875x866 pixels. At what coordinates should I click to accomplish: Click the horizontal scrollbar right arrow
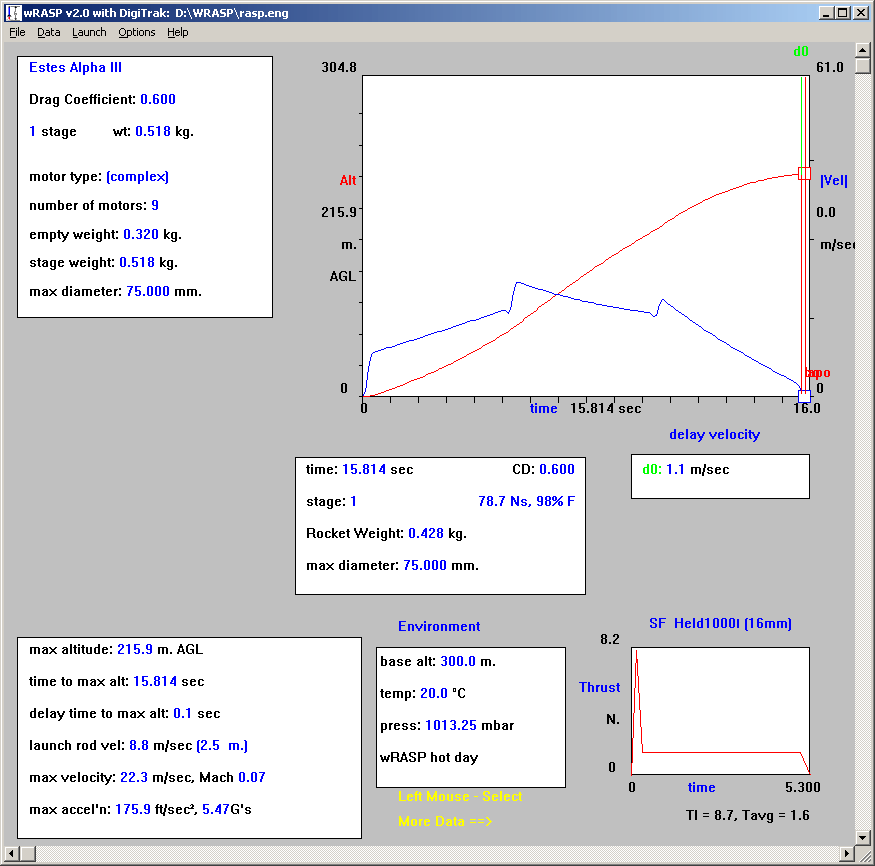tap(847, 853)
